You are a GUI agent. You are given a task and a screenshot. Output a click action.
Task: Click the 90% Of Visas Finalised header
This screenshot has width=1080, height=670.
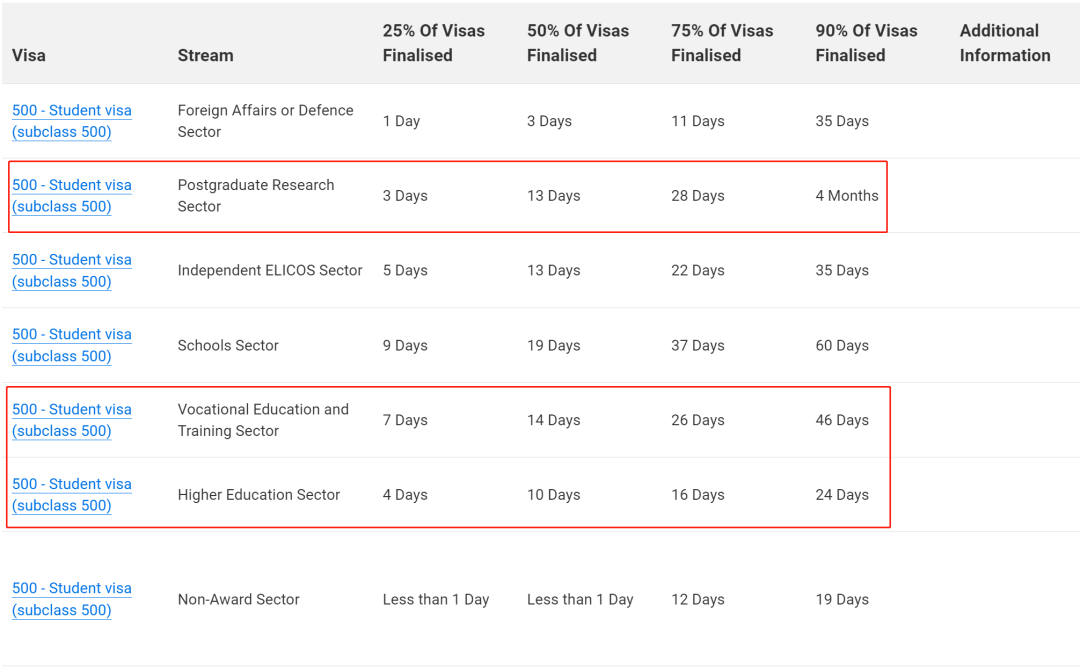click(x=866, y=43)
